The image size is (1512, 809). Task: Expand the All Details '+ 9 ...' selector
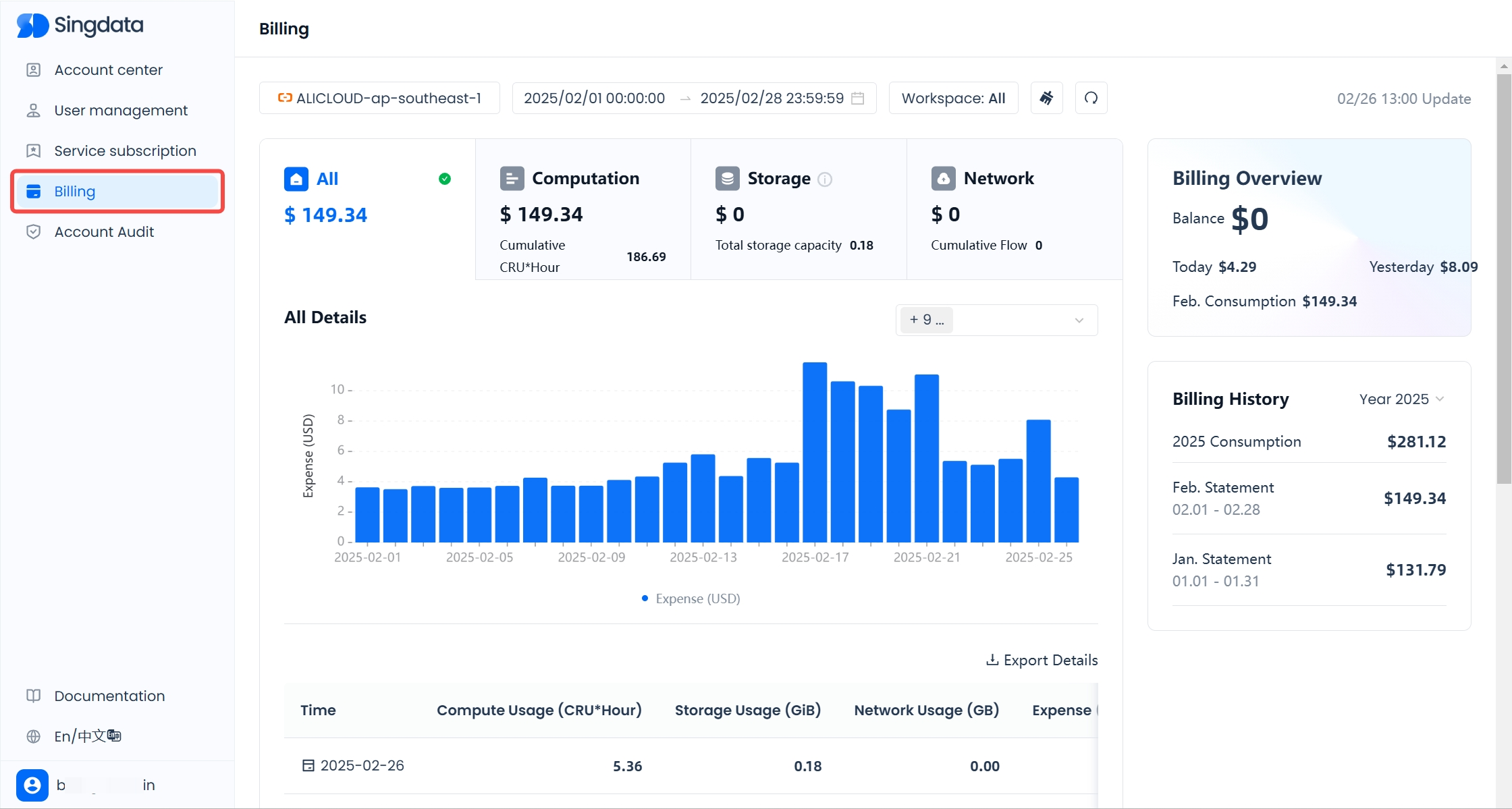coord(996,320)
